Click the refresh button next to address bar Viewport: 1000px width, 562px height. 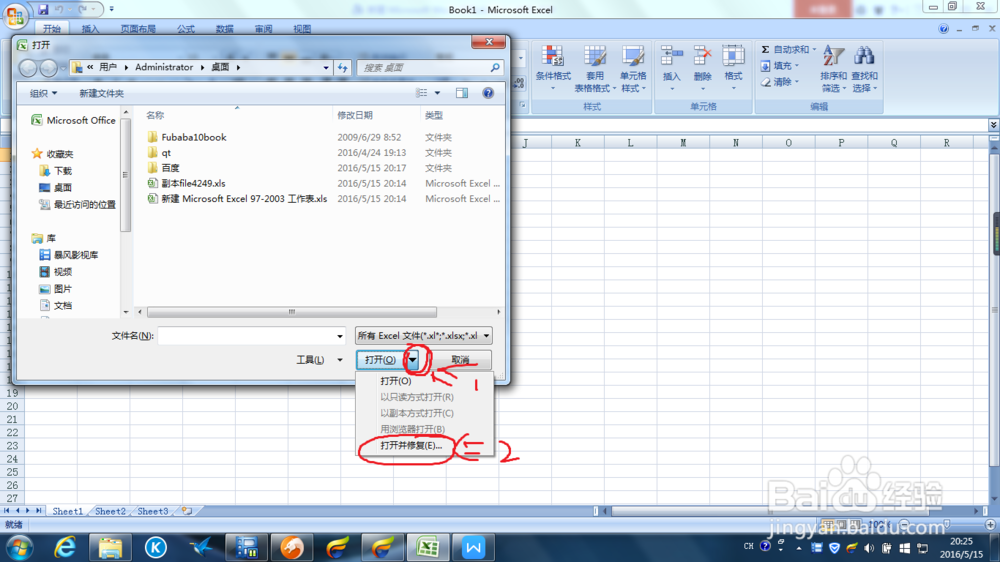(x=342, y=68)
